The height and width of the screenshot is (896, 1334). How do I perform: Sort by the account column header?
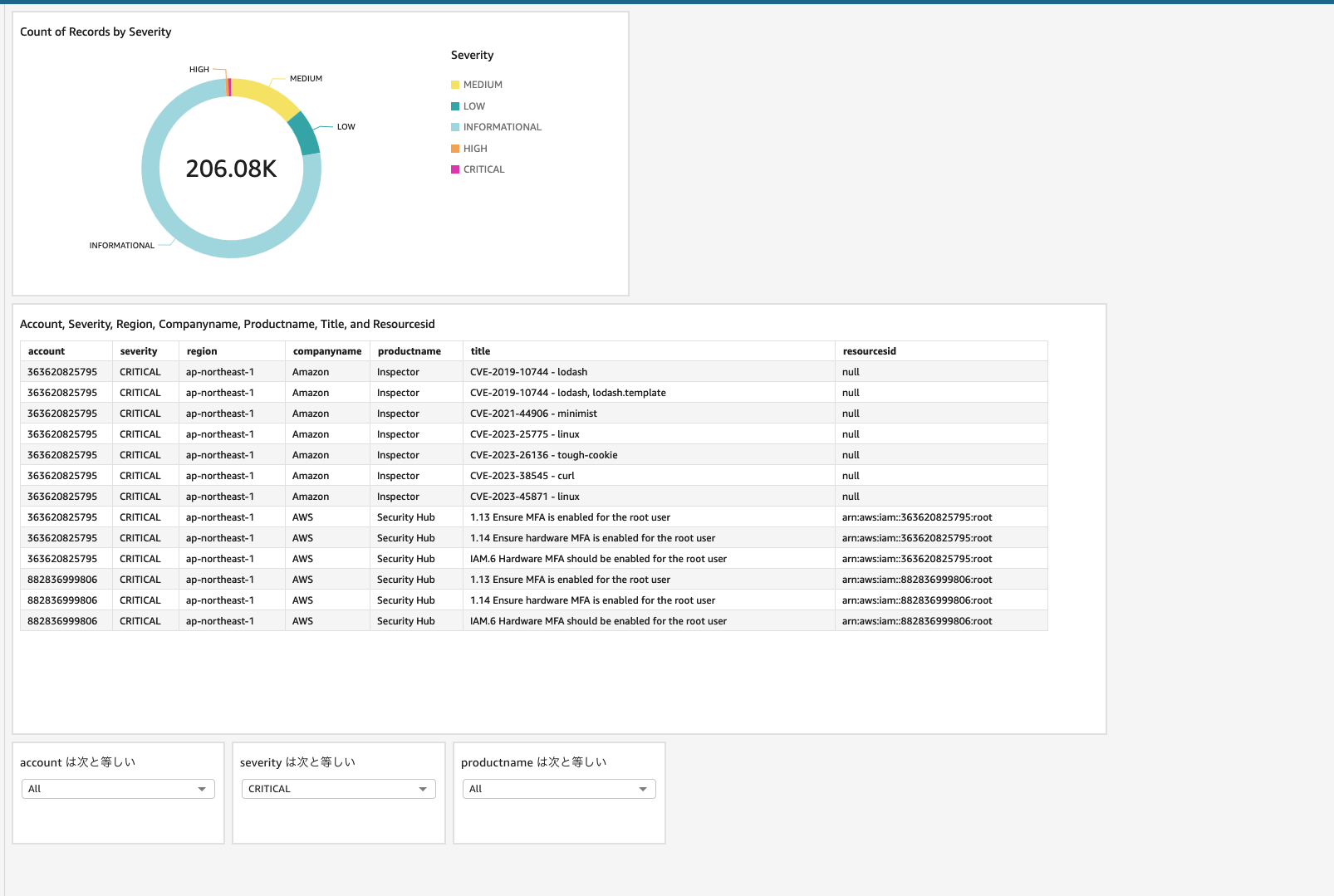click(66, 351)
